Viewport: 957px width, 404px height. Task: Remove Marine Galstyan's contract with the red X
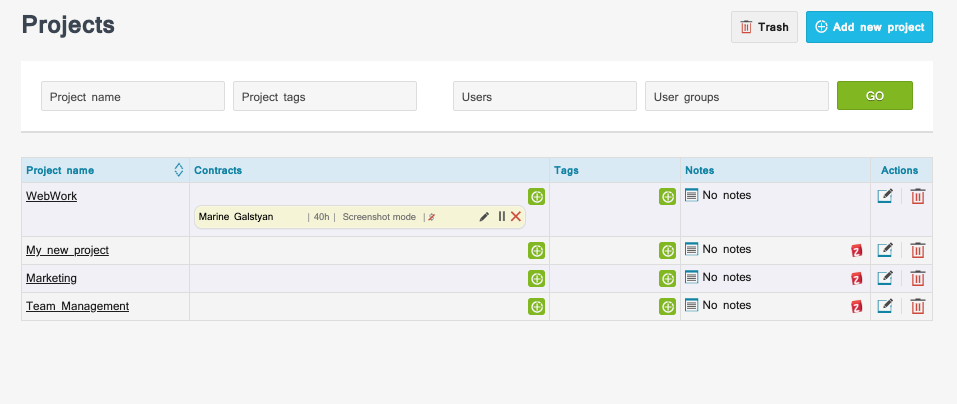tap(516, 217)
